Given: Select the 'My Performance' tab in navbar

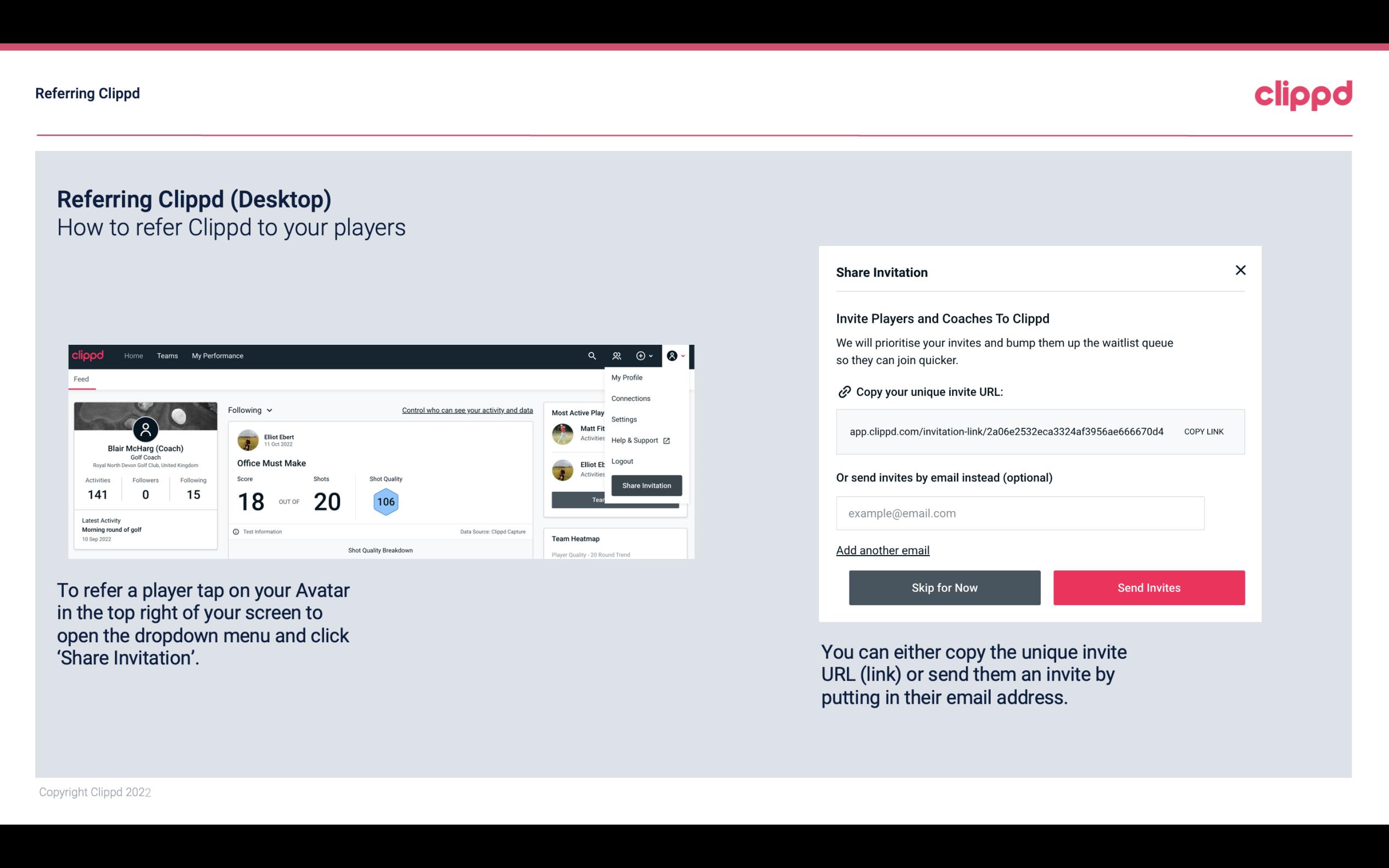Looking at the screenshot, I should pos(216,356).
